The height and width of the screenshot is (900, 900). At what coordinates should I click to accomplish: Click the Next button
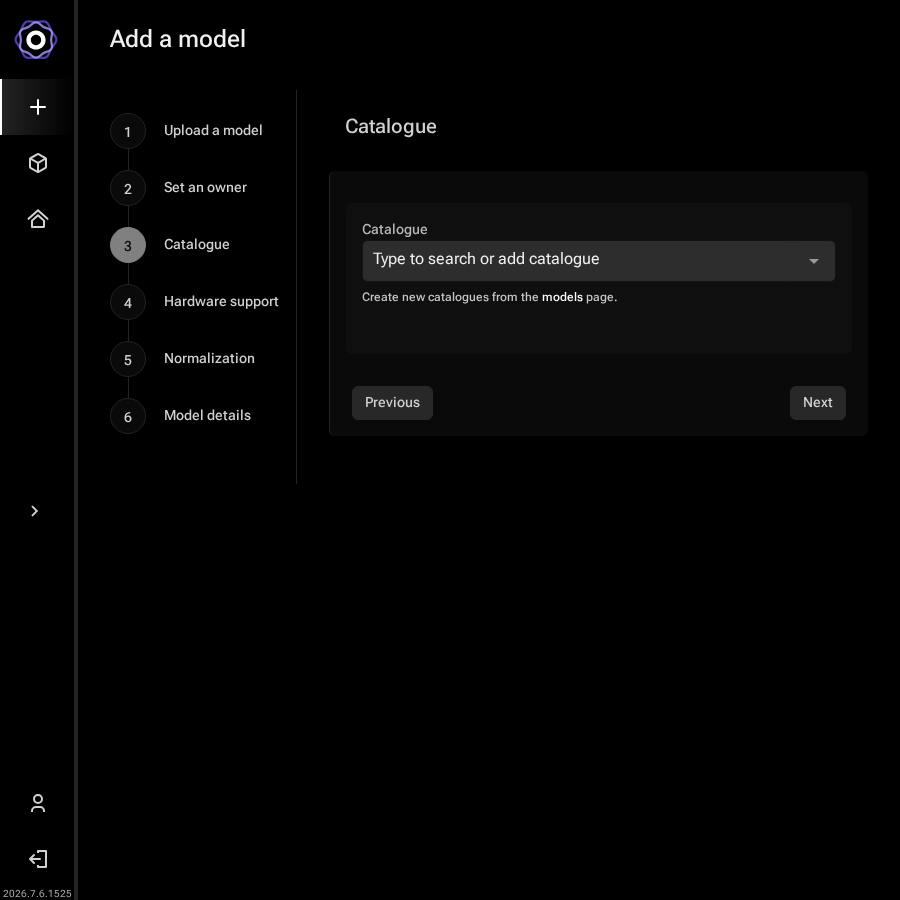(817, 403)
